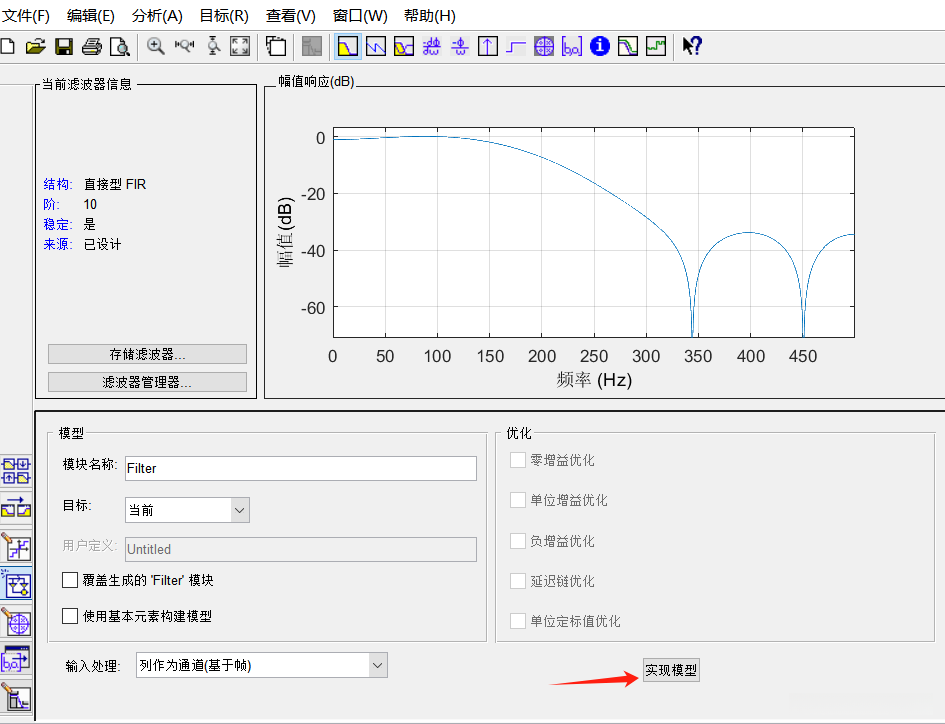Show Magnitude and Phase Responses together
Image resolution: width=945 pixels, height=724 pixels.
click(x=404, y=46)
